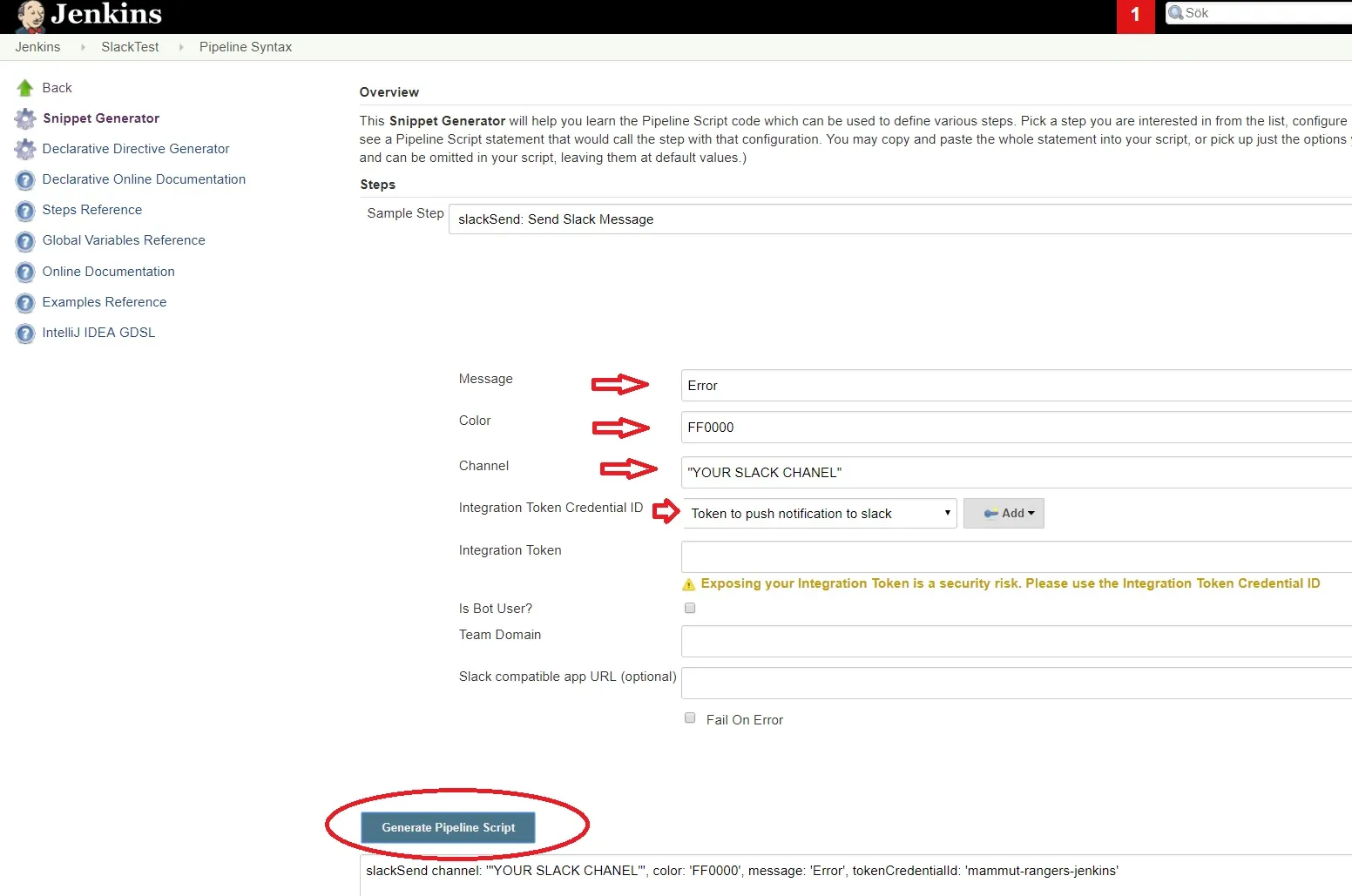Open the Examples Reference link

[x=105, y=302]
